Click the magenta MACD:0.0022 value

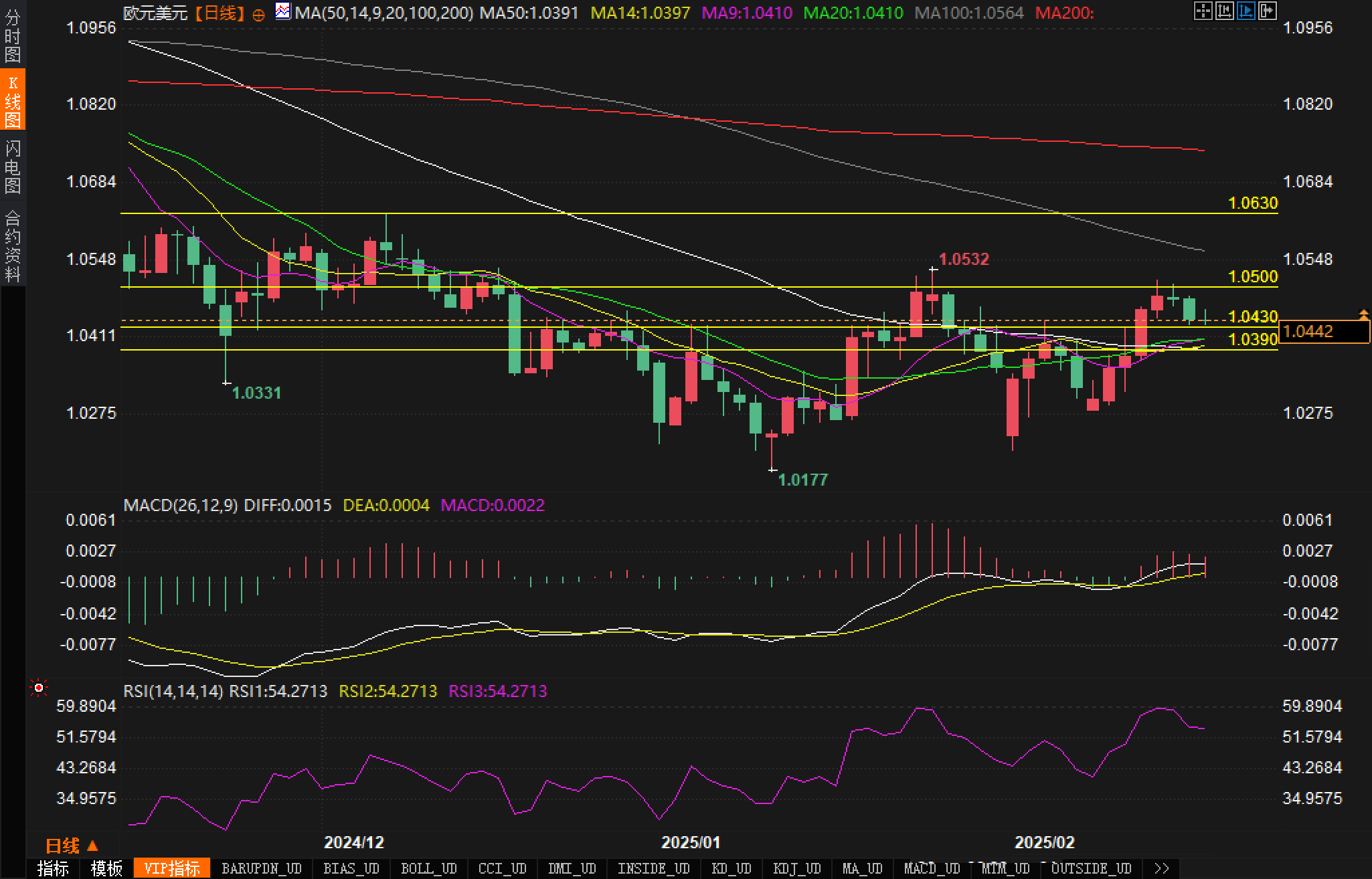(x=493, y=505)
